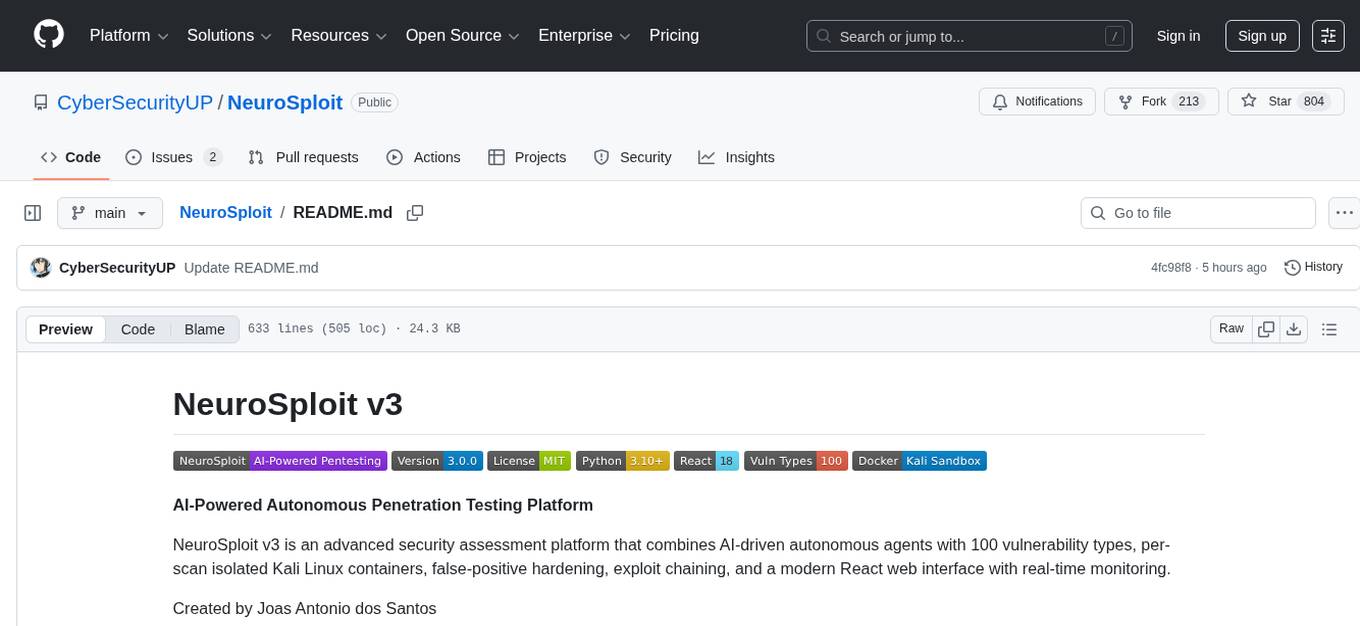Open the more options ellipsis menu
1360x626 pixels.
click(1344, 212)
